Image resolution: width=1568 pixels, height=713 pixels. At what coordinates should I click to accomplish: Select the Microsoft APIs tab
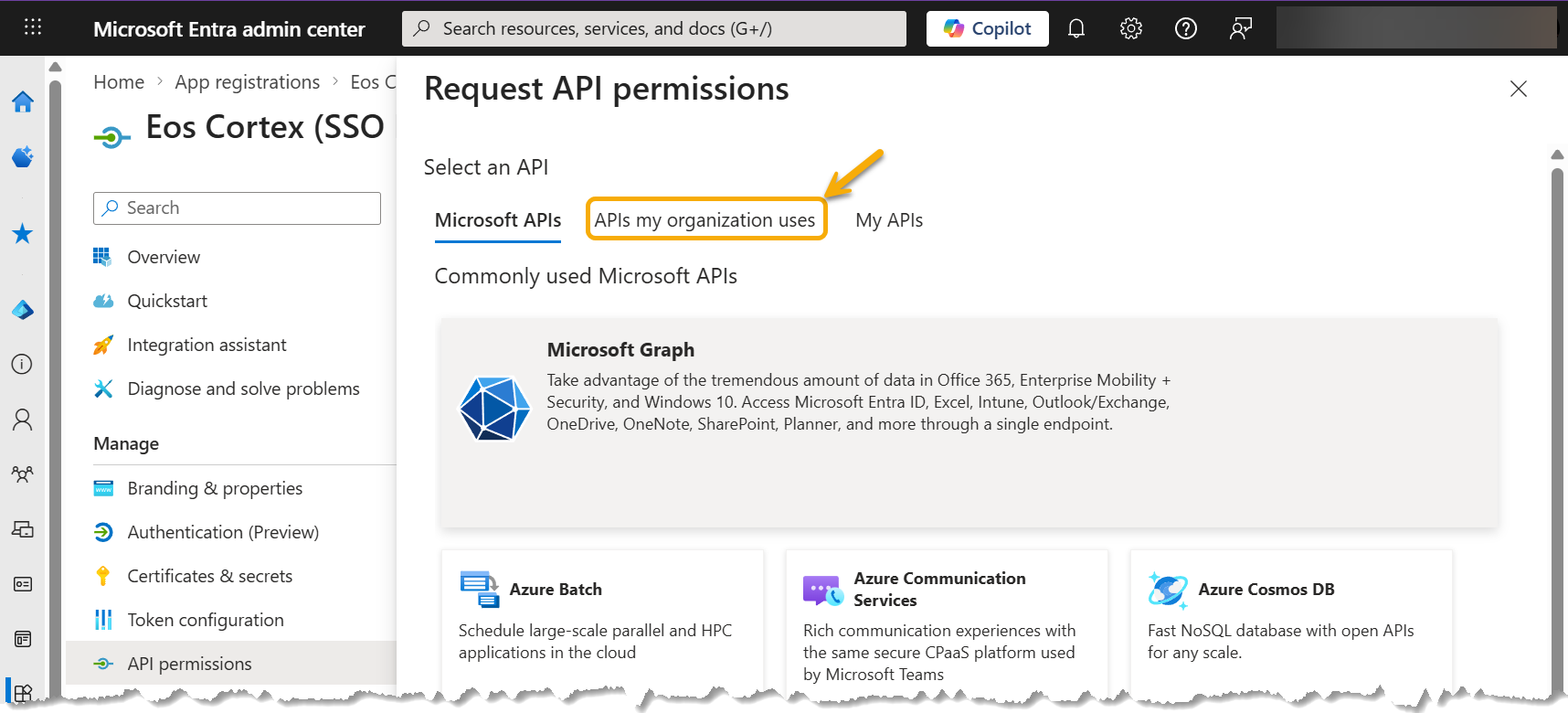498,220
